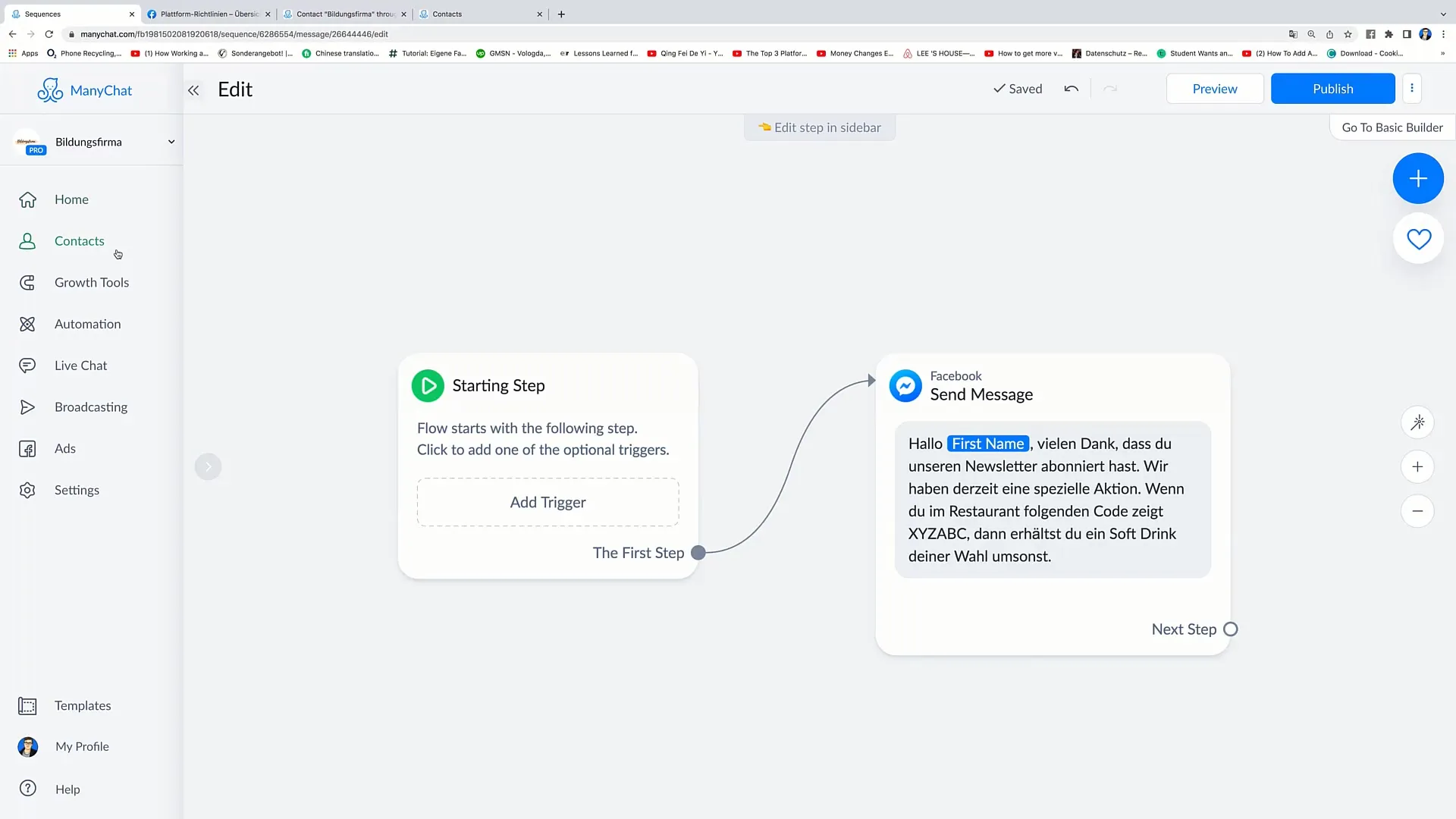
Task: Select the Broadcasting menu item
Action: (91, 407)
